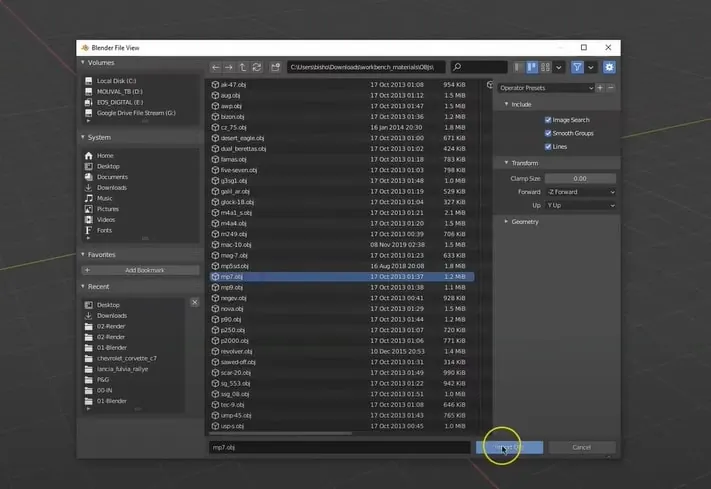Open Operator Presets dropdown
This screenshot has height=489, width=711.
click(546, 88)
